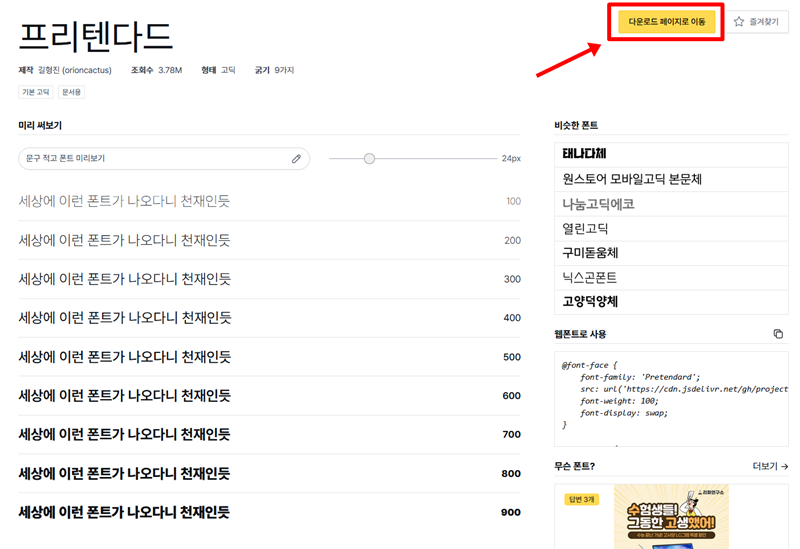Click the 무슨 폰트? heading

[574, 466]
